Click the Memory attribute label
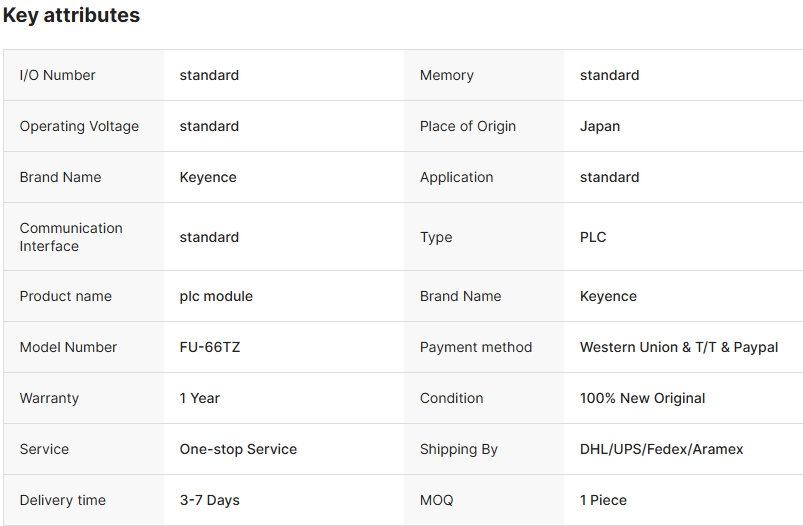 (x=447, y=75)
